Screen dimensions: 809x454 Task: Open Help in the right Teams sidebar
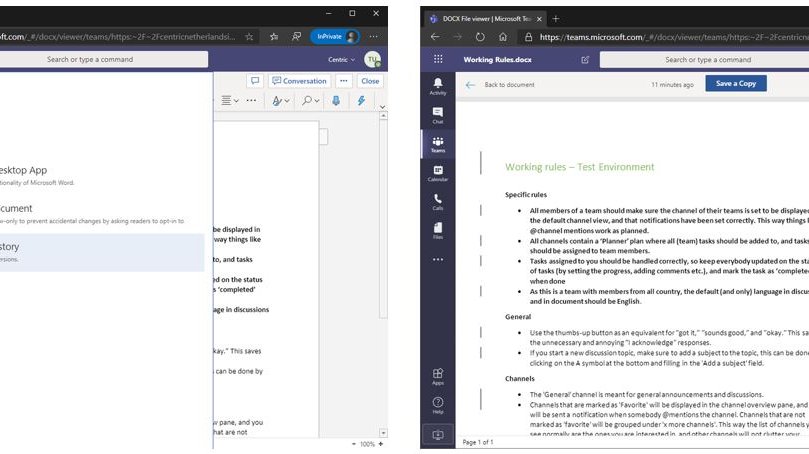[438, 406]
